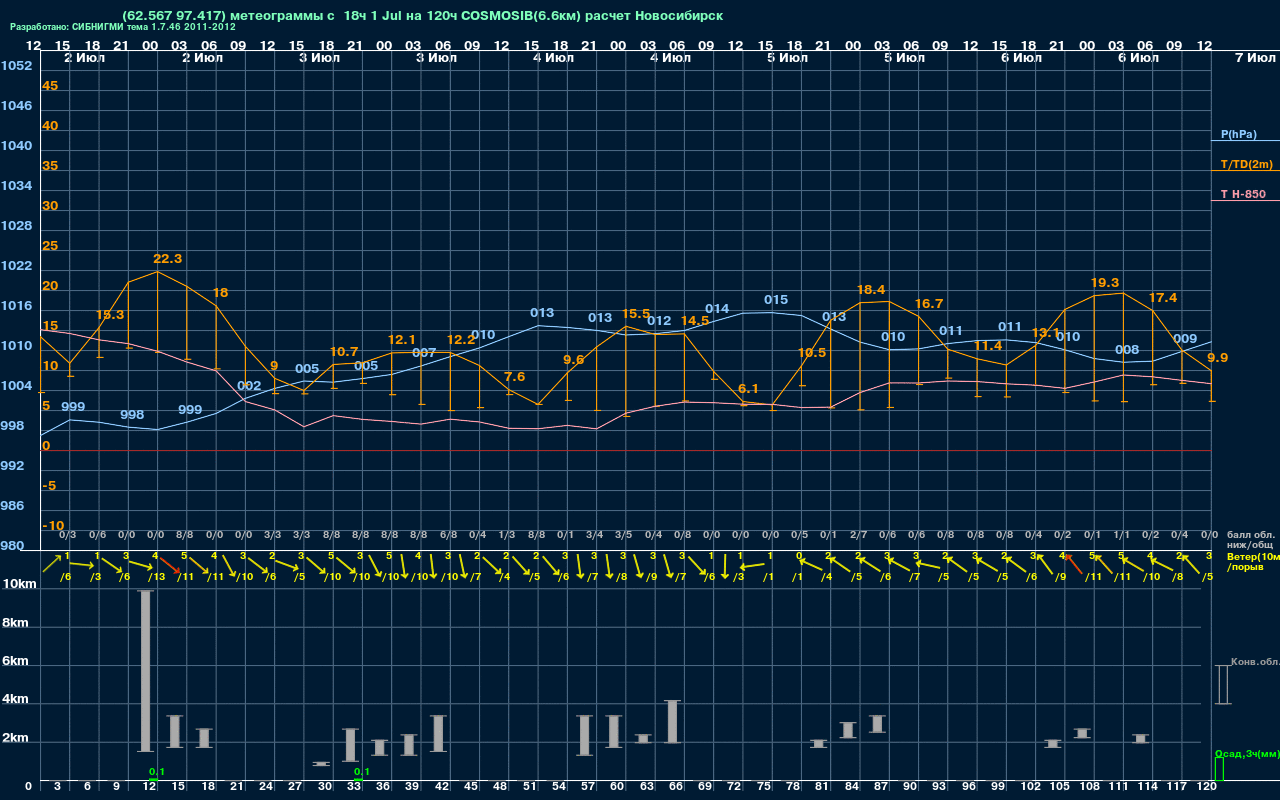Click the convective cloud bar above hour 66

673,721
